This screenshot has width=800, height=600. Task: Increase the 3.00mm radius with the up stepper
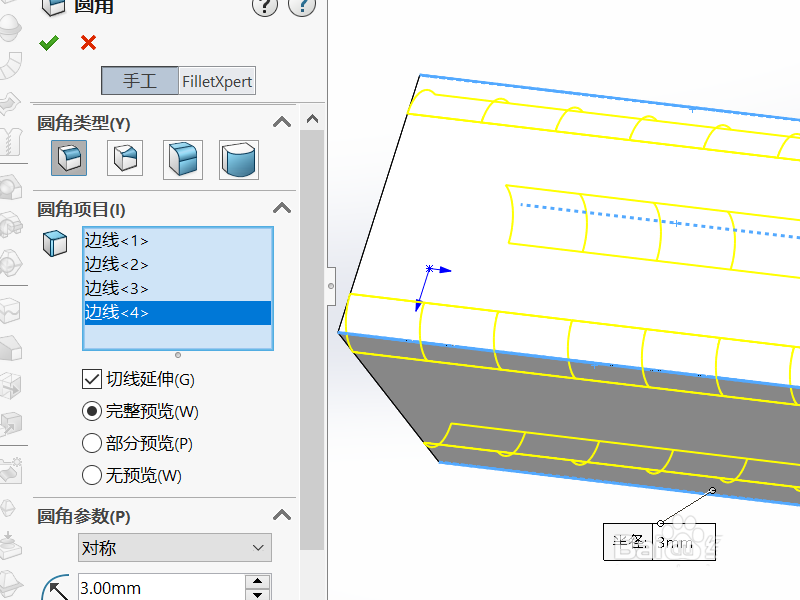(x=257, y=583)
